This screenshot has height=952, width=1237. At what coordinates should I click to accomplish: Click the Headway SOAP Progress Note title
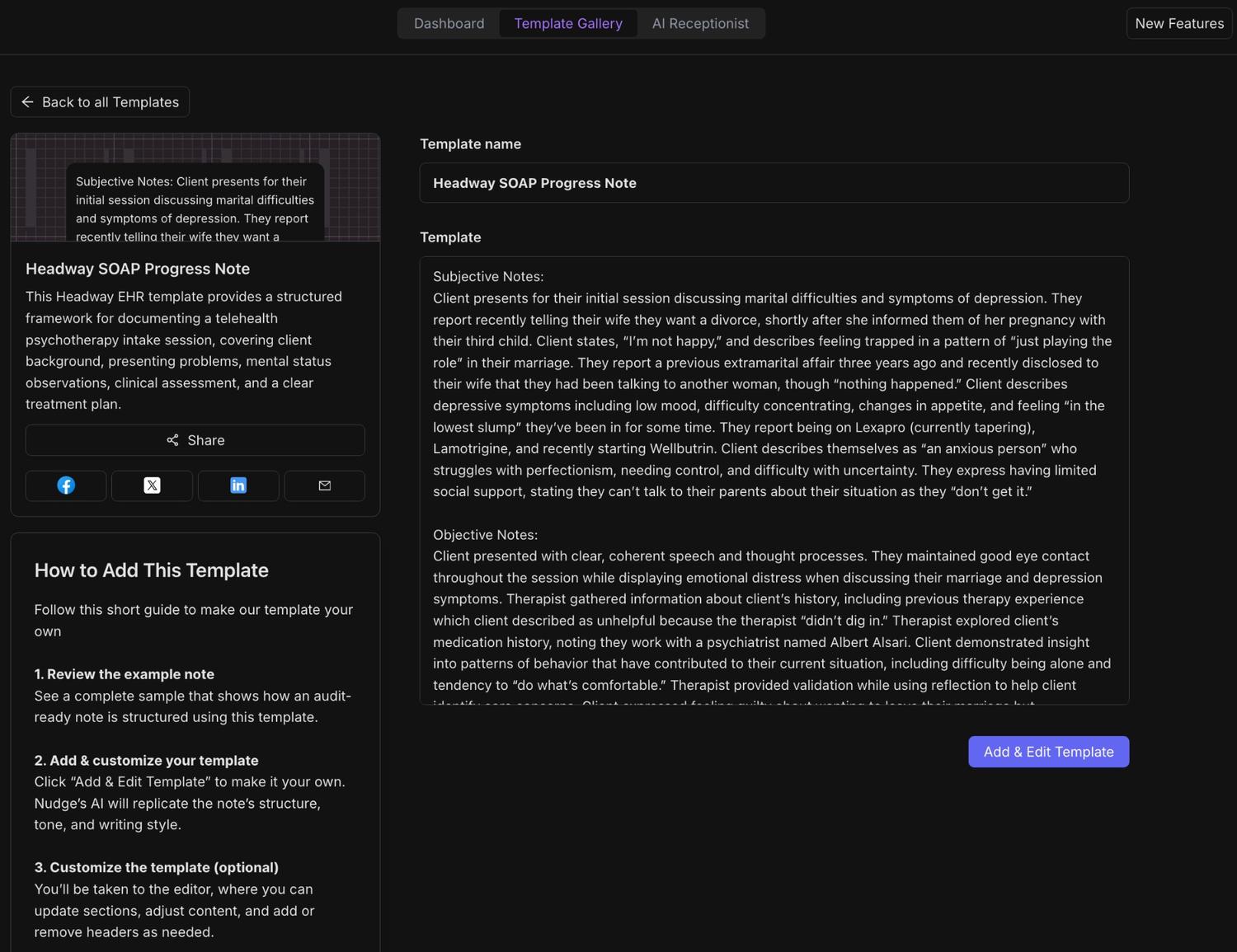(138, 269)
